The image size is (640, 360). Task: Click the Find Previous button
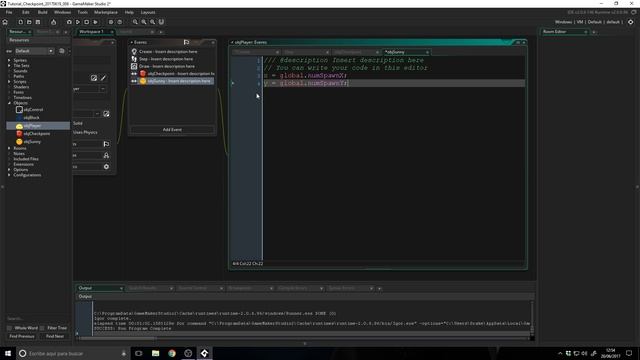pyautogui.click(x=22, y=336)
